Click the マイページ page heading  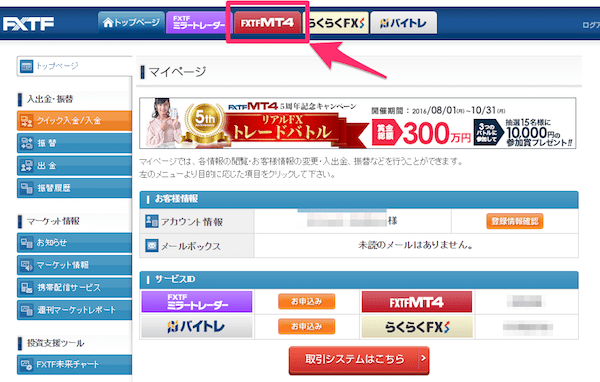[x=177, y=72]
